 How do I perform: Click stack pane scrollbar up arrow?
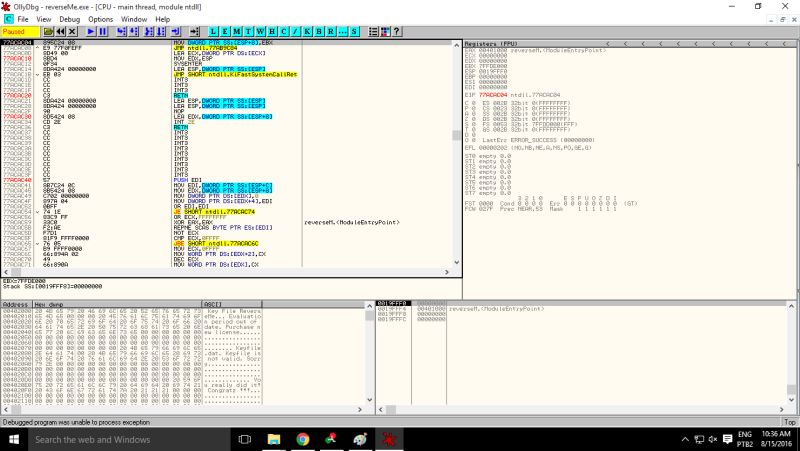coord(791,306)
